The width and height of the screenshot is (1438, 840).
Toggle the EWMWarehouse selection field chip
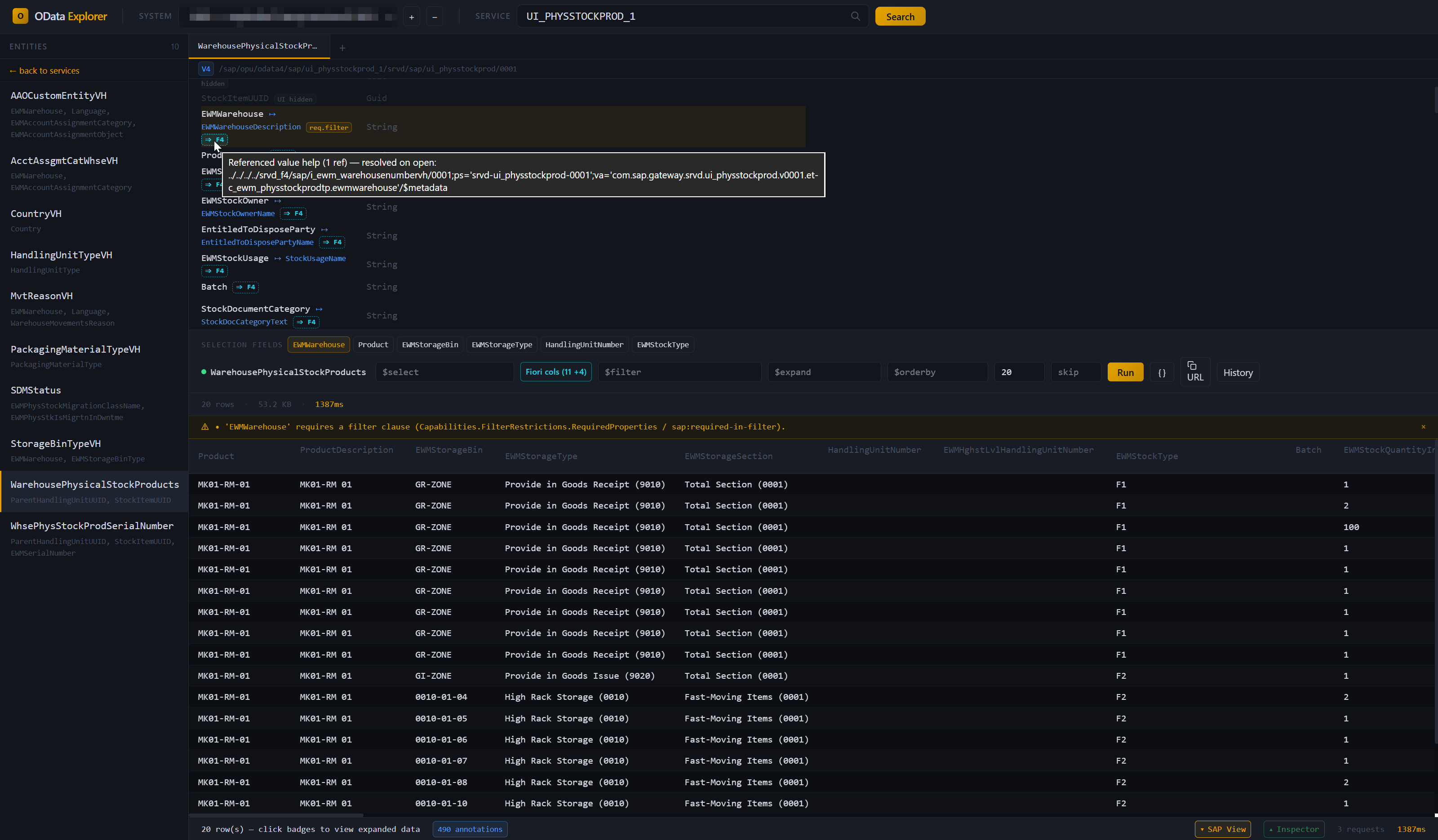pos(319,345)
